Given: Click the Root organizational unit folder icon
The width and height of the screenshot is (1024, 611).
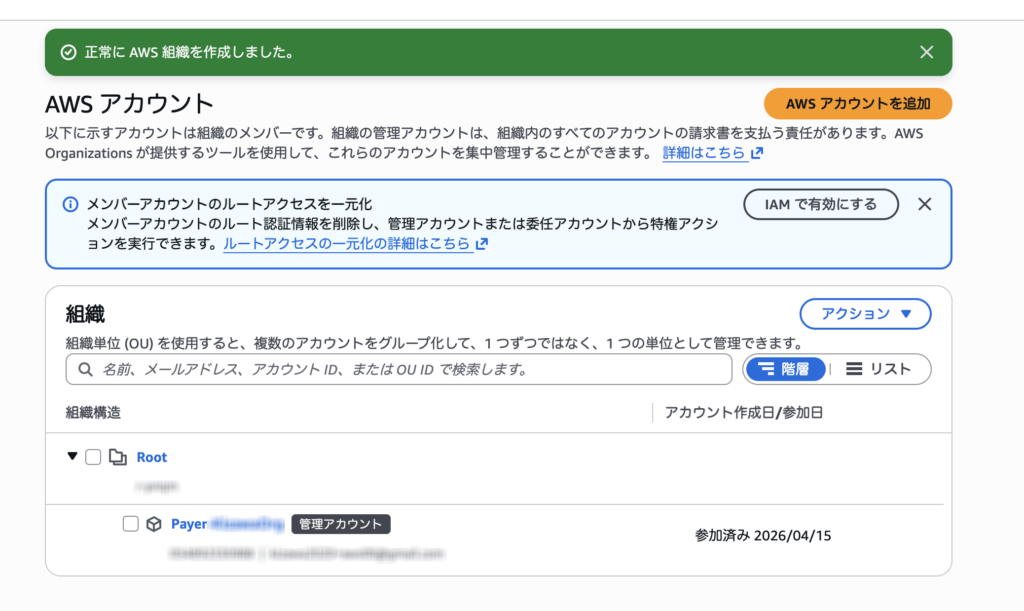Looking at the screenshot, I should (118, 457).
